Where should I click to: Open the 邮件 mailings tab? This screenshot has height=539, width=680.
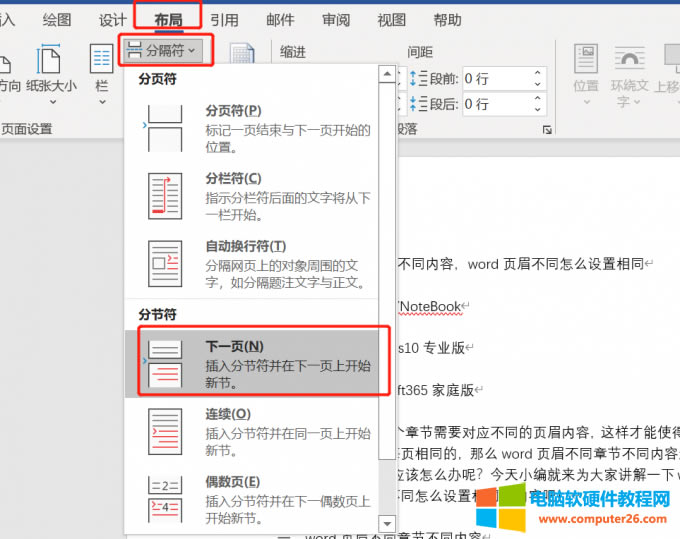pyautogui.click(x=280, y=19)
